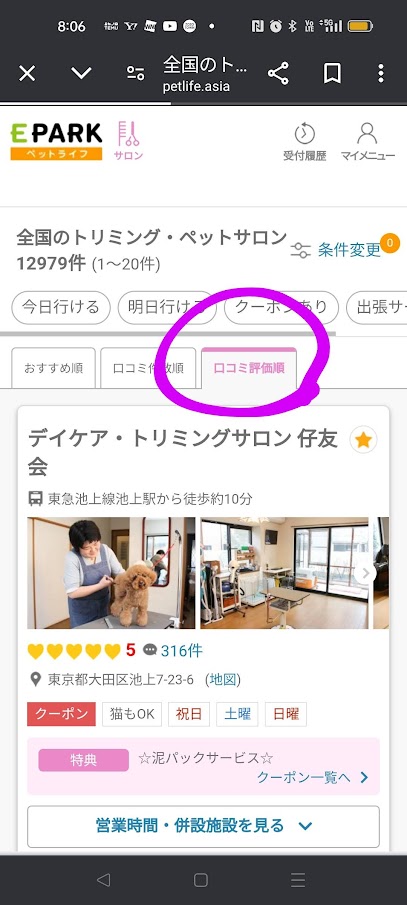The image size is (407, 905).
Task: Switch to the おすすめ順 sort tab
Action: [x=53, y=368]
